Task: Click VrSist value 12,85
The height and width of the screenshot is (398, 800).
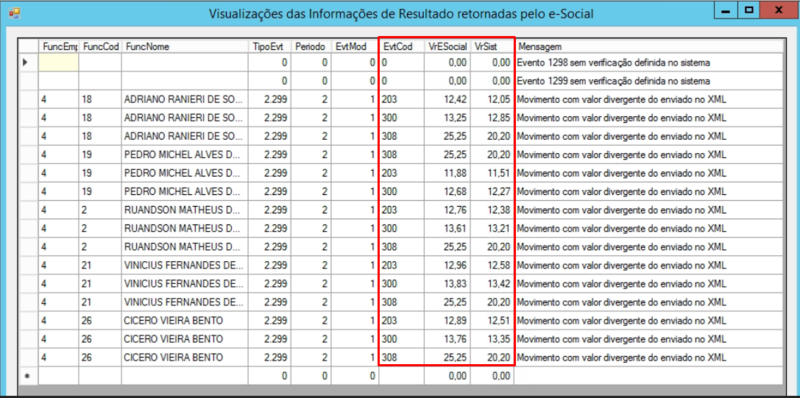Action: tap(498, 118)
